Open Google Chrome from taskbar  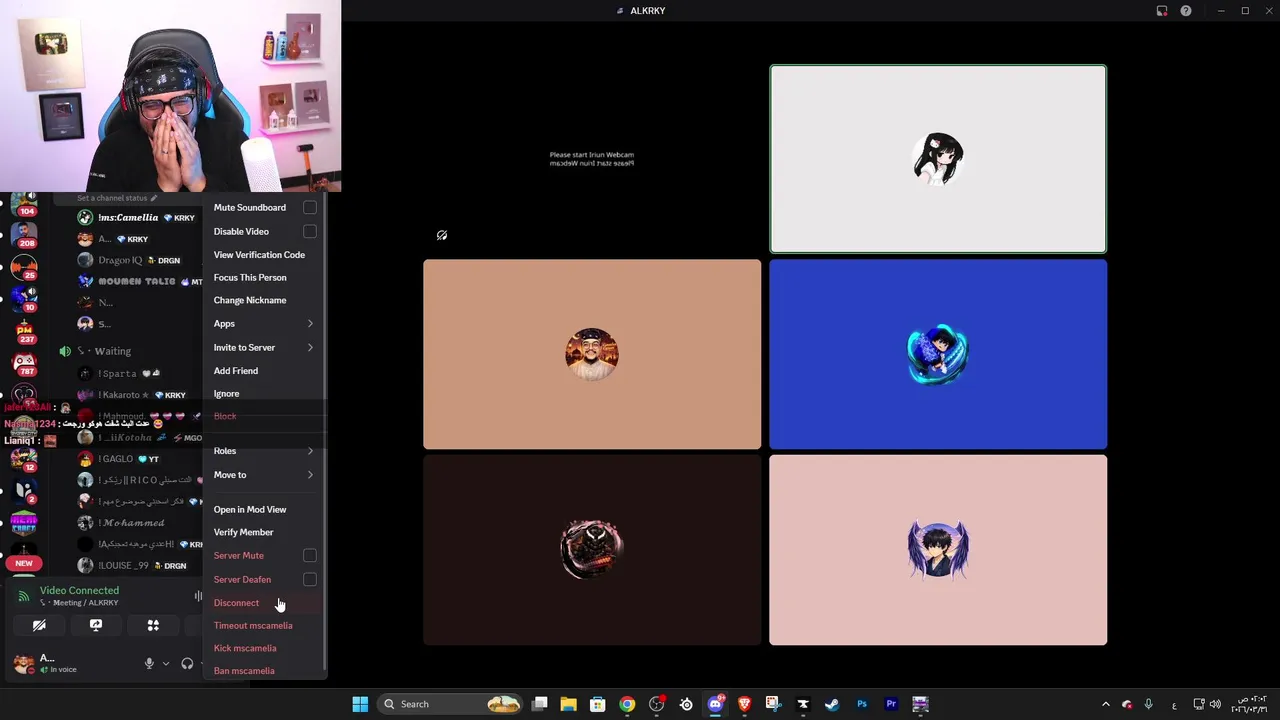tap(627, 704)
